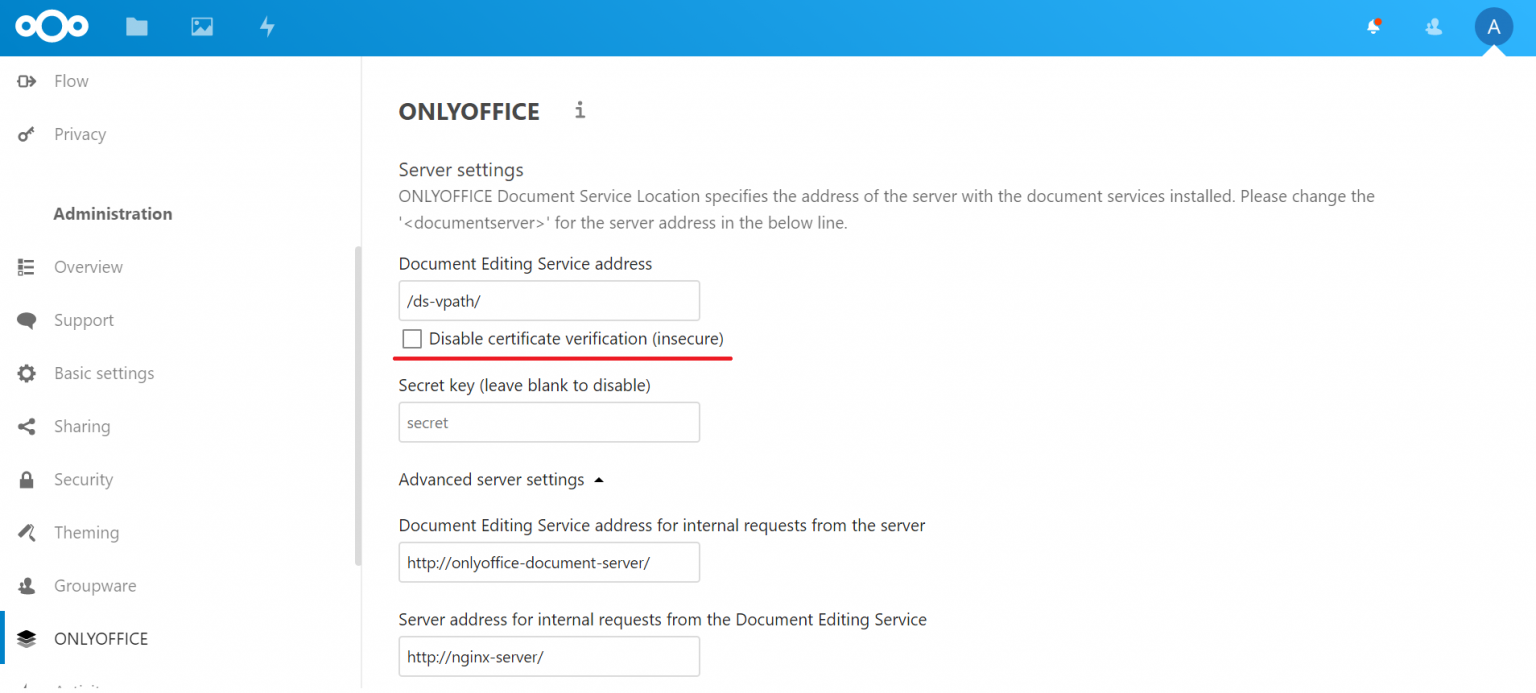Open the Contacts menu icon

click(1433, 27)
